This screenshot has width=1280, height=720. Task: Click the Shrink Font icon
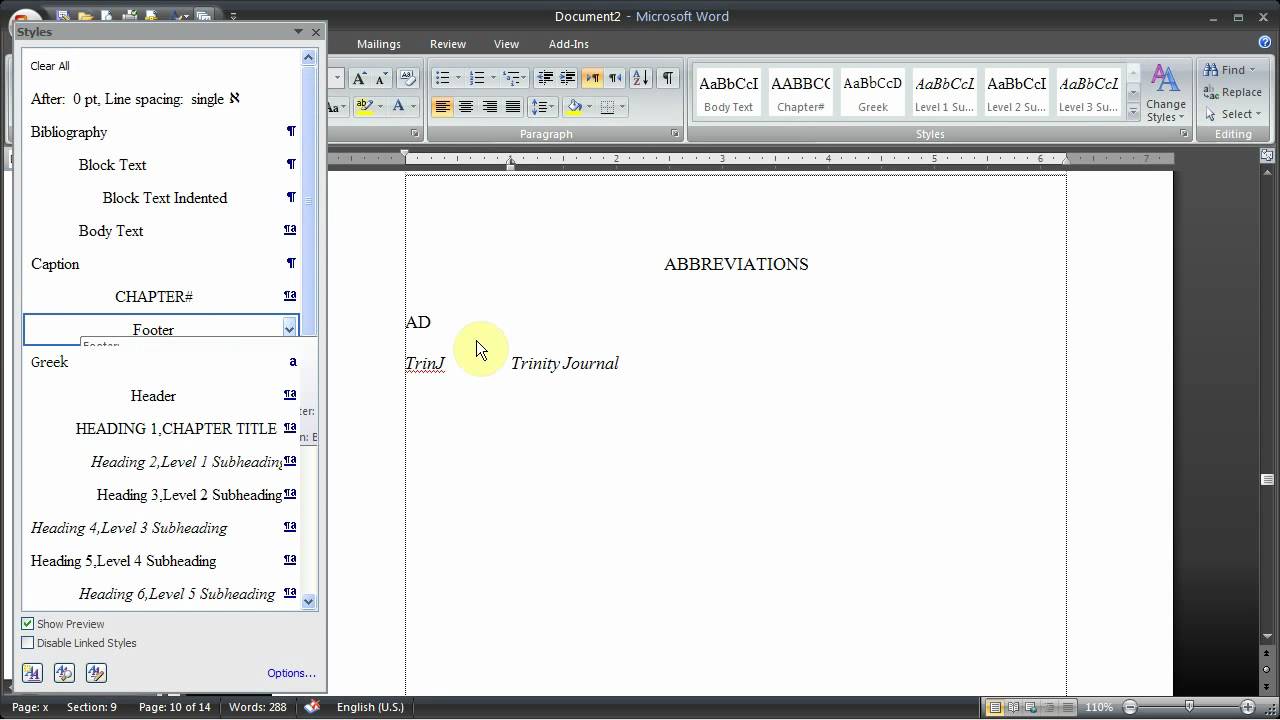pos(381,78)
